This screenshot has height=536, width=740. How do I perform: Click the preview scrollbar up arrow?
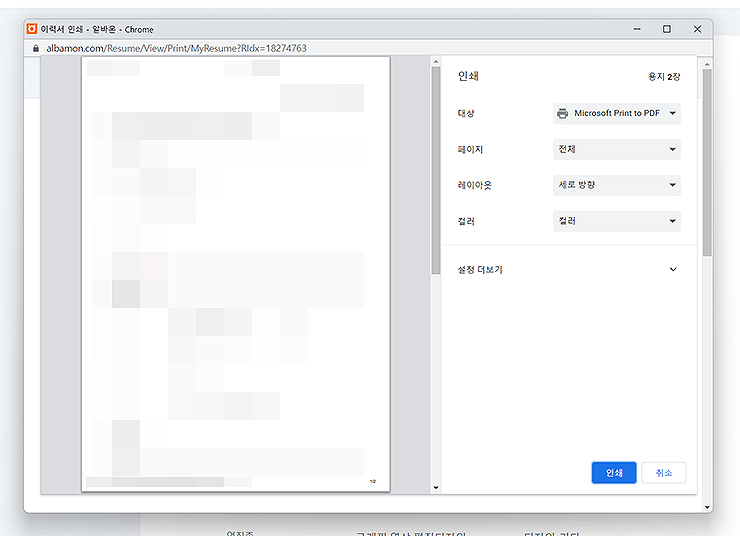point(436,61)
